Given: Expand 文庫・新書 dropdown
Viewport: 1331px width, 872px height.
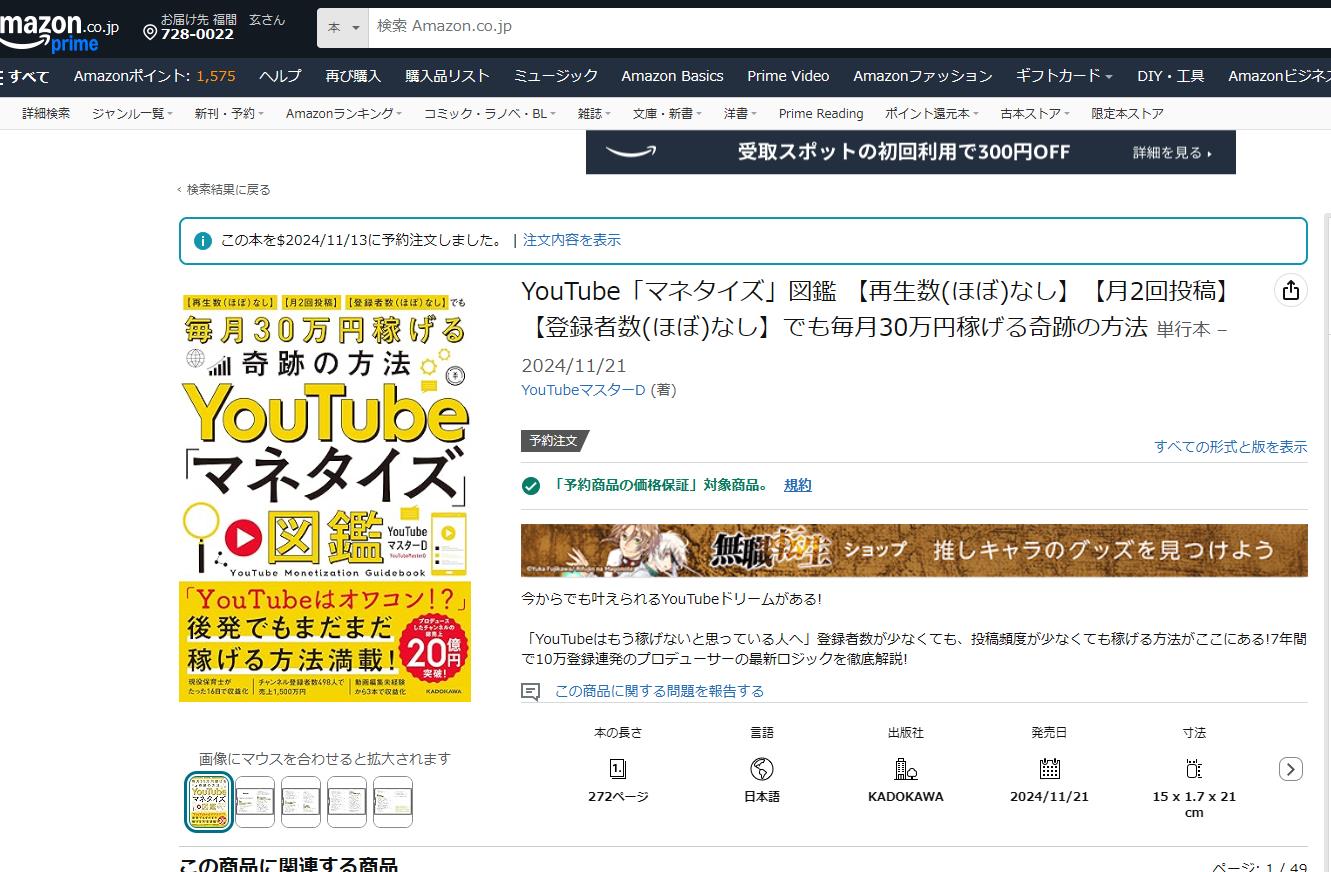Looking at the screenshot, I should click(x=667, y=114).
